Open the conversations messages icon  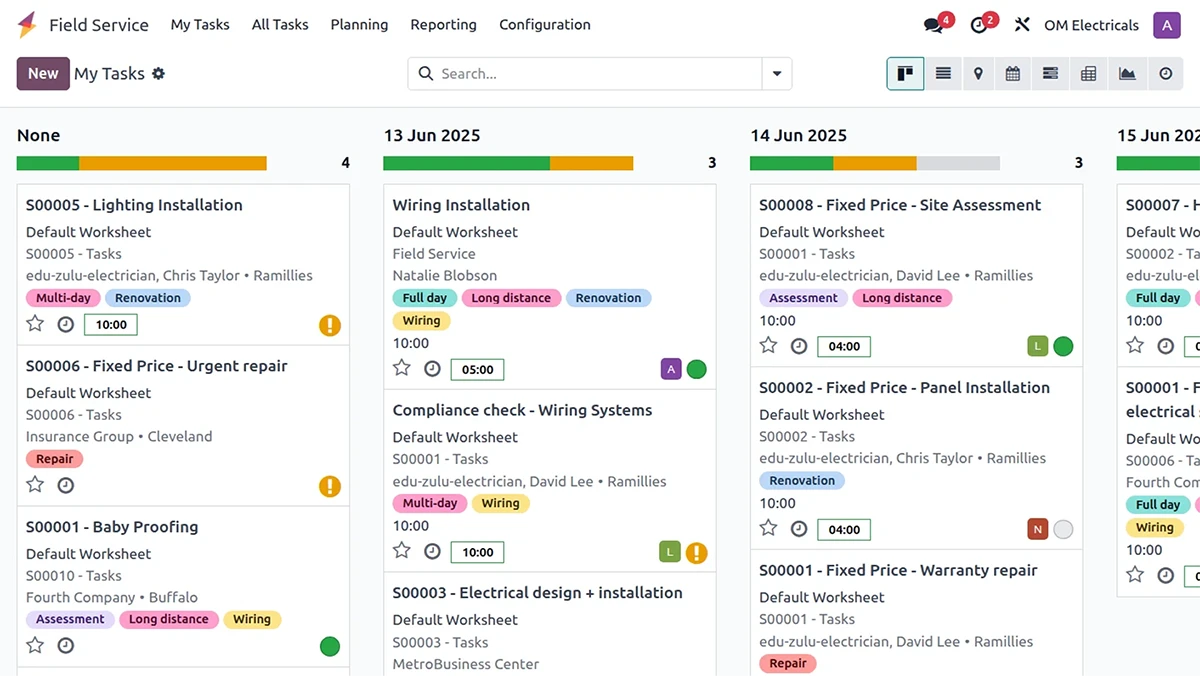click(x=934, y=25)
